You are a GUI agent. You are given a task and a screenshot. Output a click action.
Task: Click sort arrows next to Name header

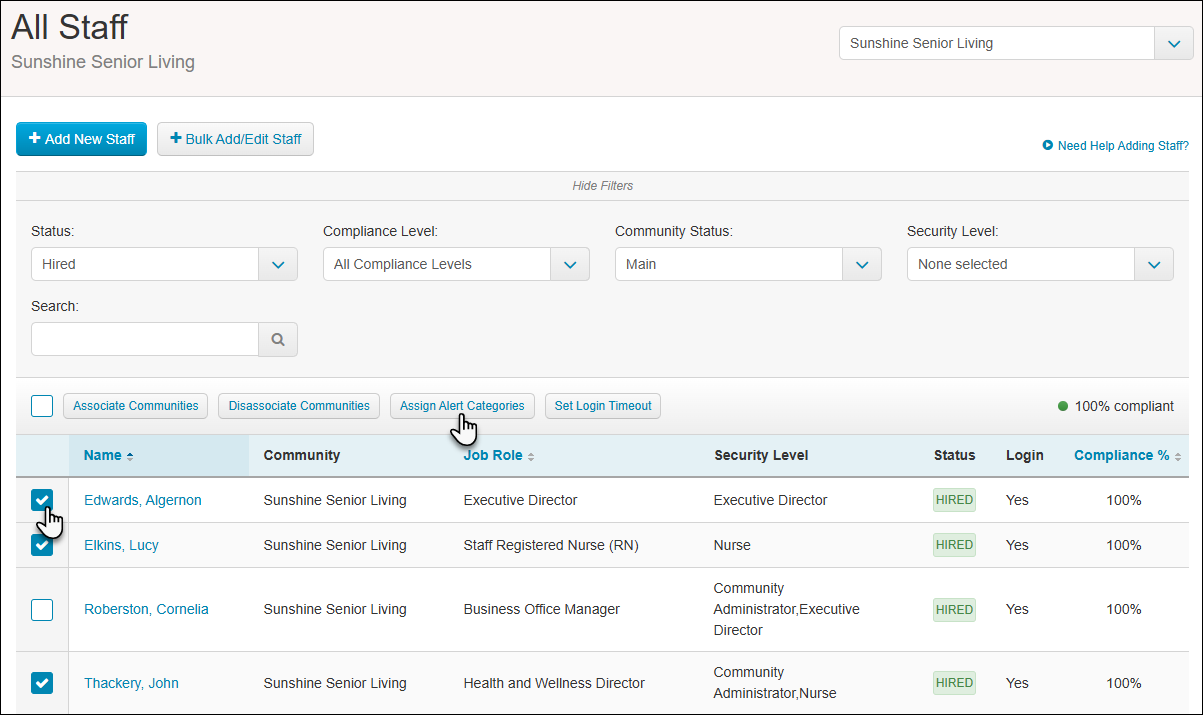[130, 456]
